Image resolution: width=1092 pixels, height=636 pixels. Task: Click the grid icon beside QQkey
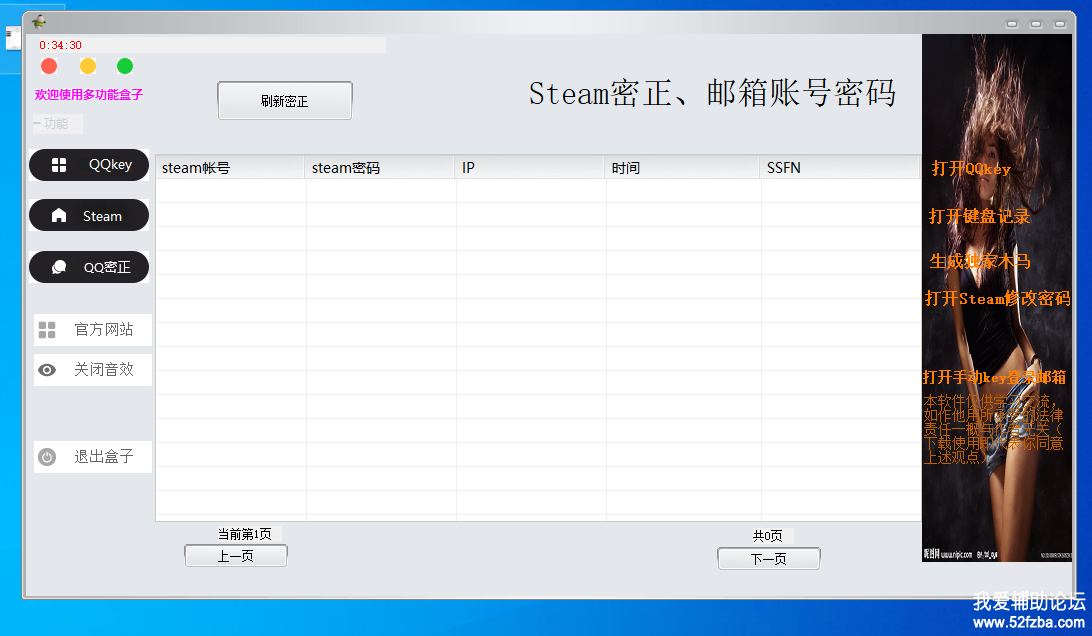point(59,165)
